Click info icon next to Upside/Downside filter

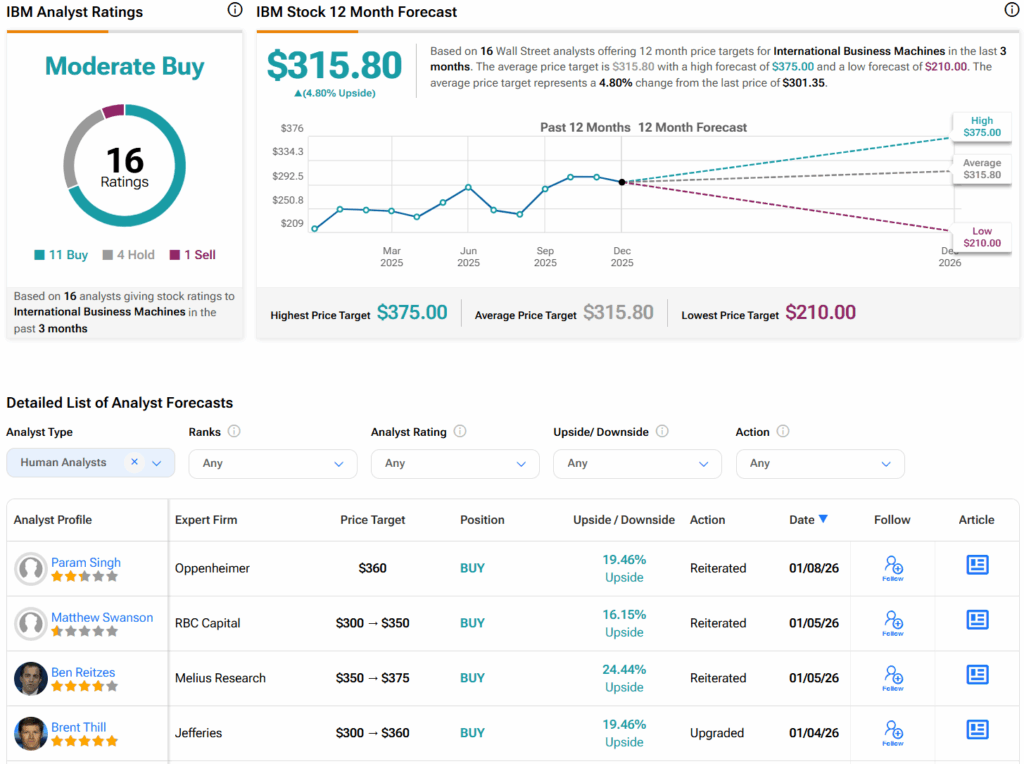click(x=662, y=432)
